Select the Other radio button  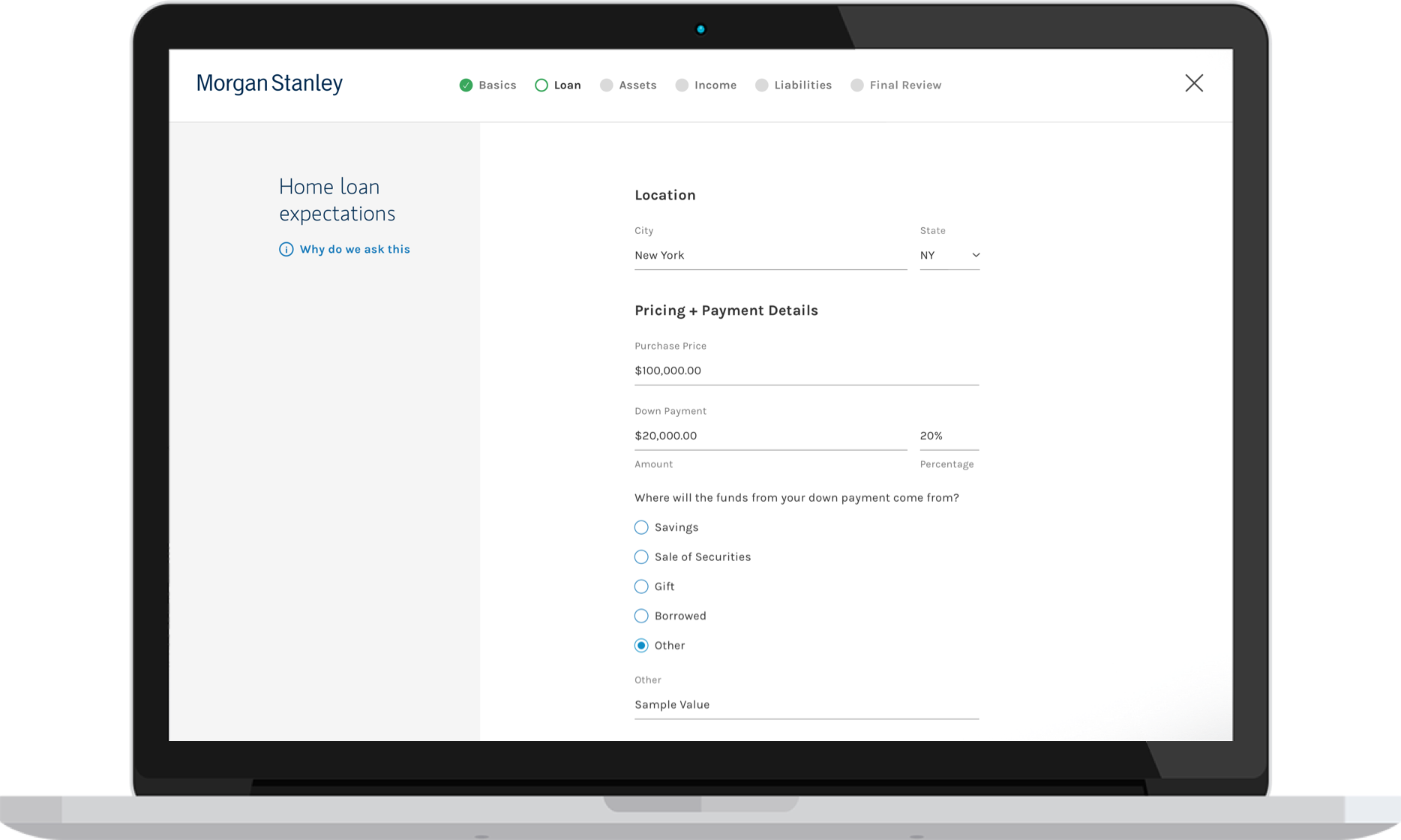pyautogui.click(x=641, y=646)
